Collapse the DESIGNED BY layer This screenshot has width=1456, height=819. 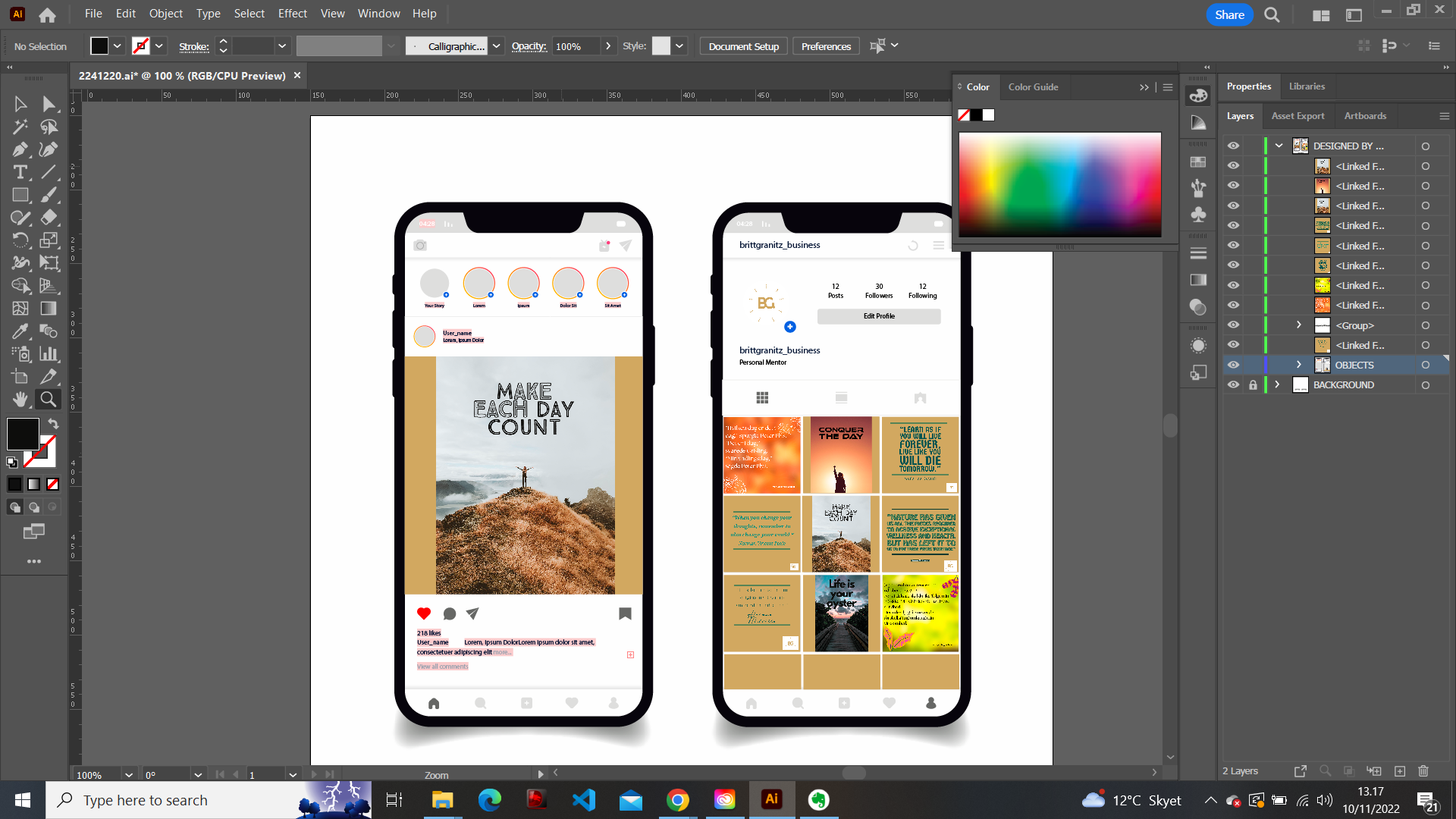[x=1279, y=146]
